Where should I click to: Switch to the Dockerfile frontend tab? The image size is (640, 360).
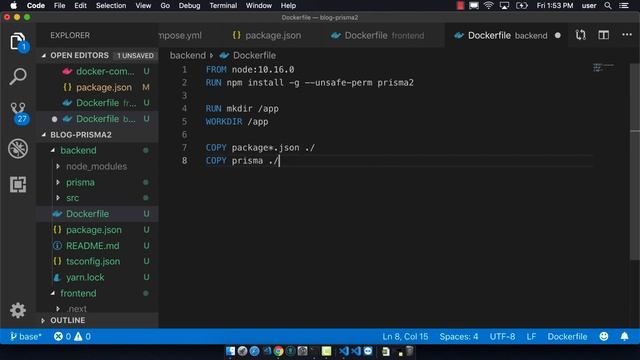(378, 36)
